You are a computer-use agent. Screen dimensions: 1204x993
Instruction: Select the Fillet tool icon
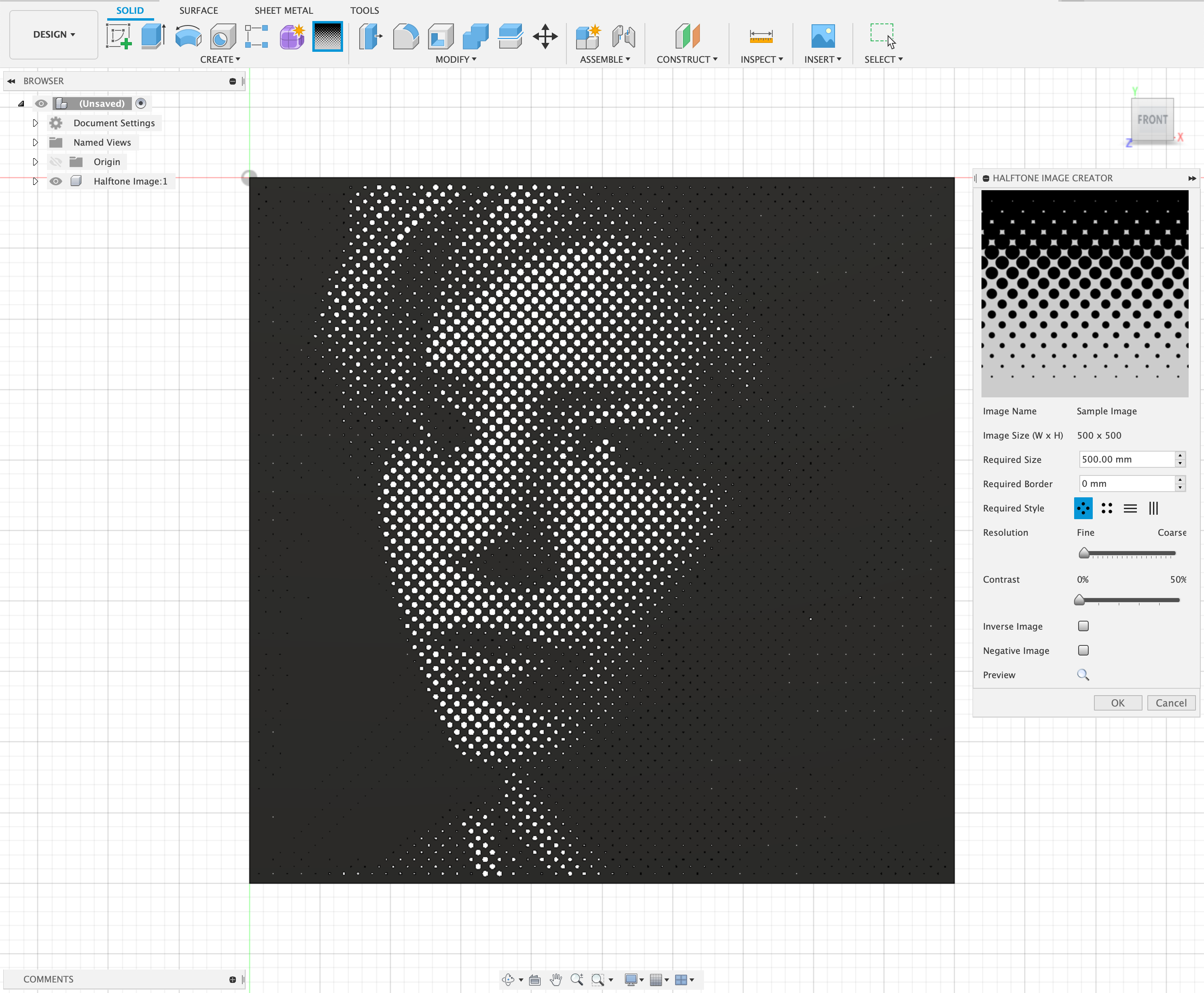point(405,36)
